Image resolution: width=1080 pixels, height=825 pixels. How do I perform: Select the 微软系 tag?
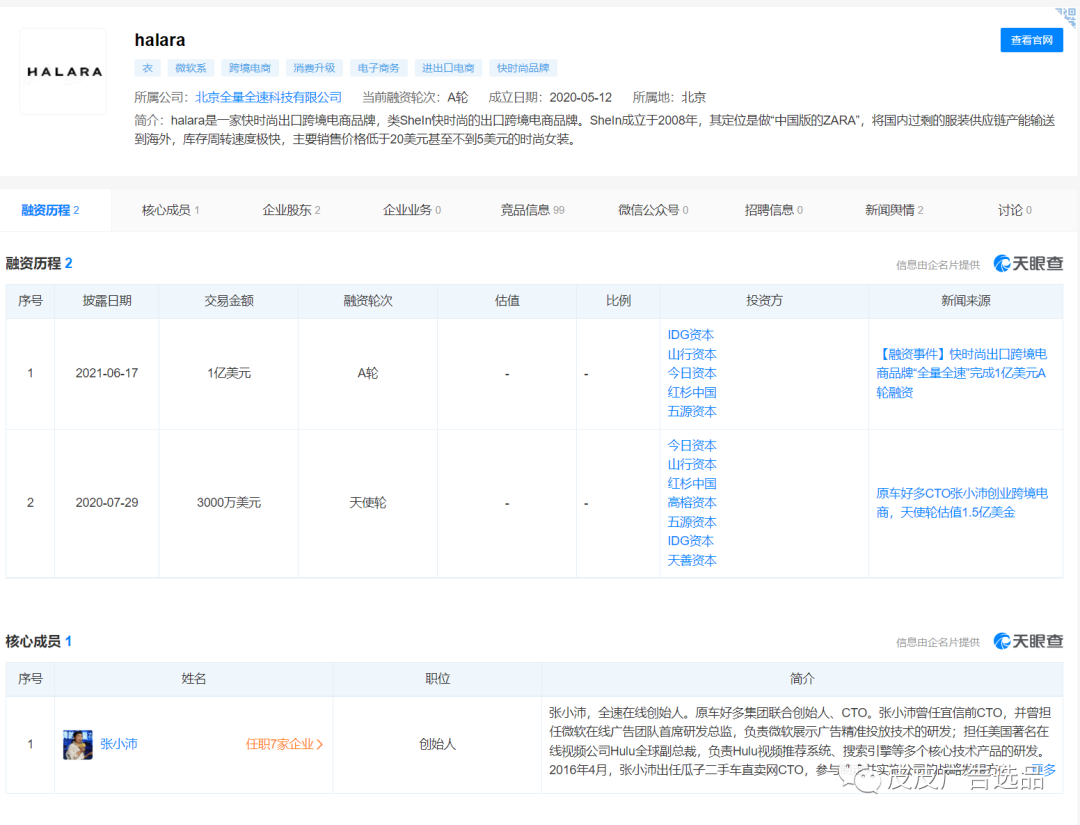click(190, 68)
